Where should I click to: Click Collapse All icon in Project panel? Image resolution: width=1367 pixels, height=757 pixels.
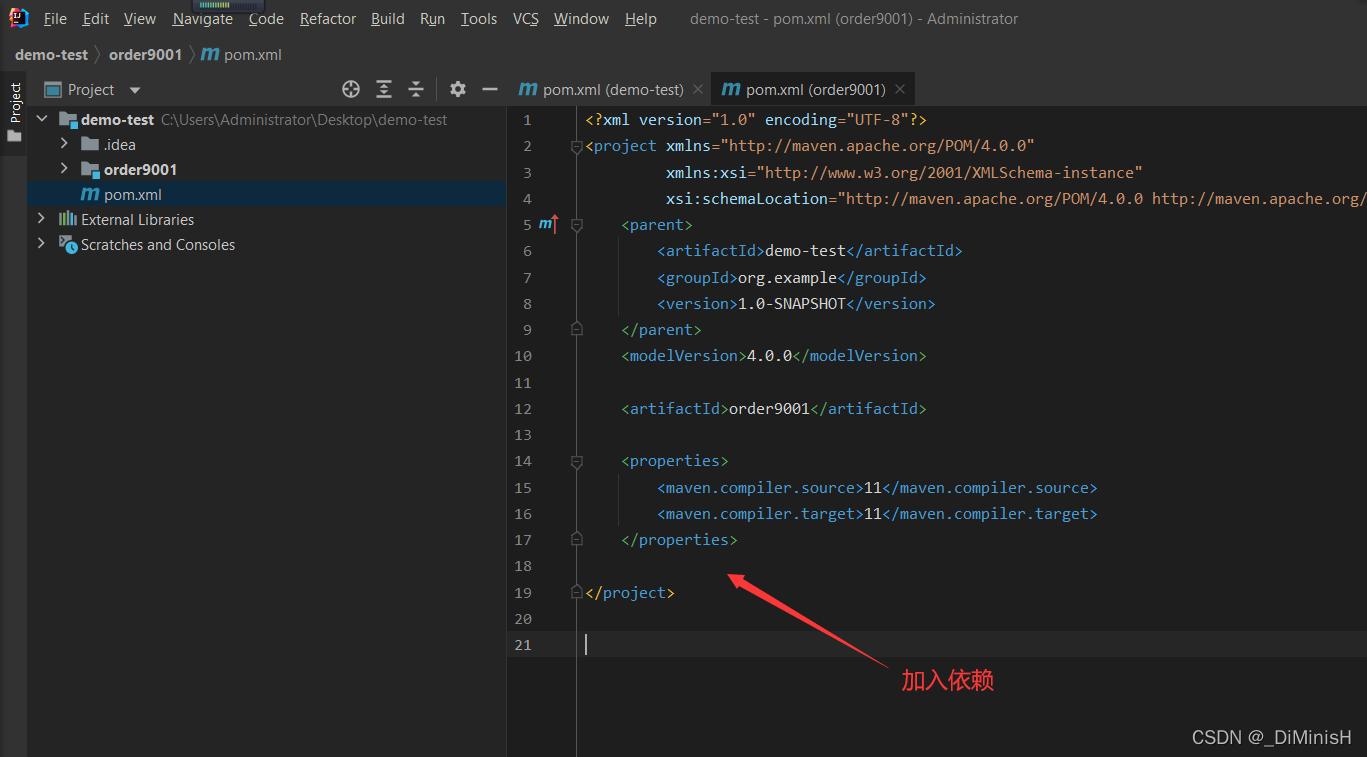(416, 89)
